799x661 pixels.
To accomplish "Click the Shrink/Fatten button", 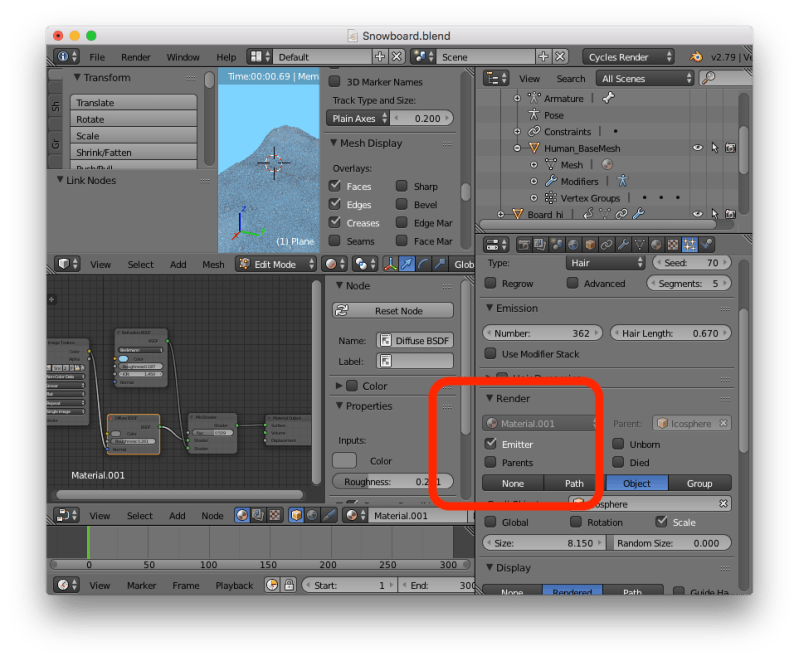I will tap(134, 152).
